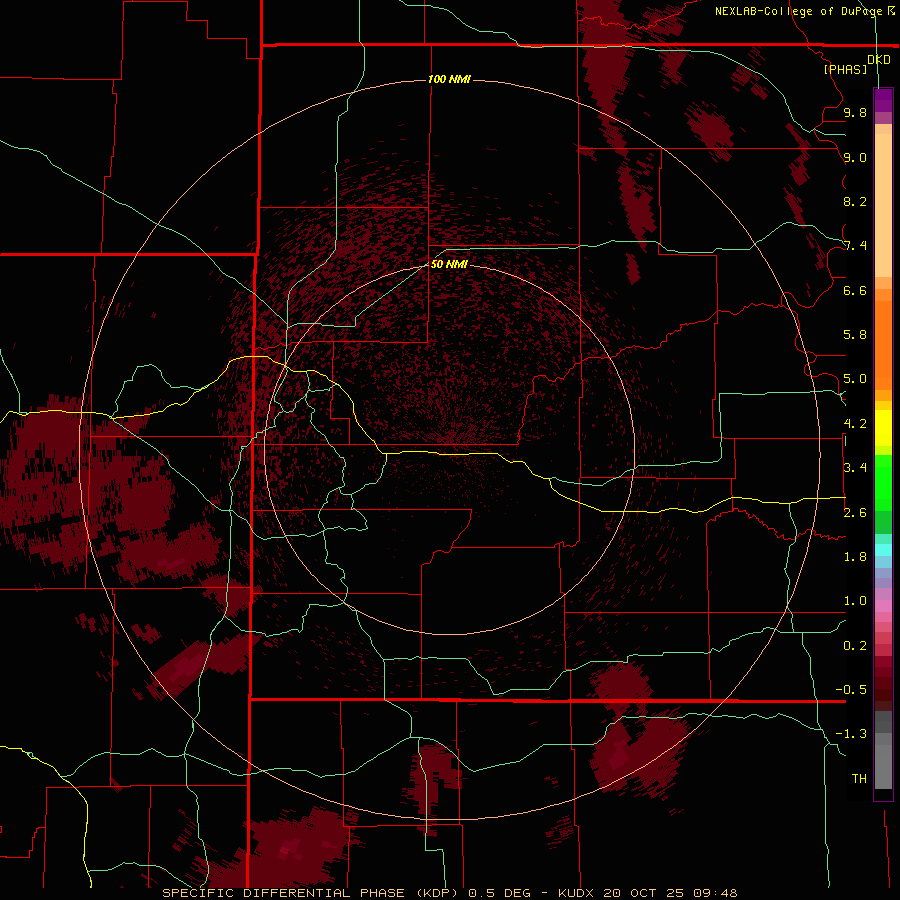Viewport: 900px width, 900px height.
Task: Pick the large peach swatch on the colorbar
Action: (x=883, y=205)
